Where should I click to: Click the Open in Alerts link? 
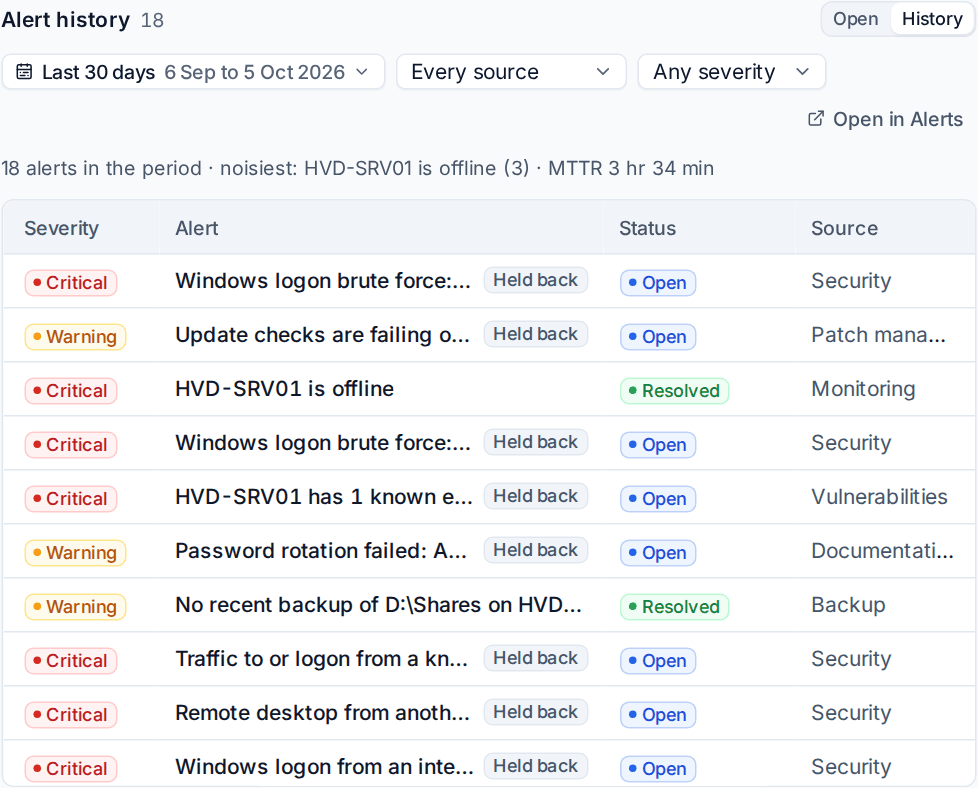click(x=885, y=119)
